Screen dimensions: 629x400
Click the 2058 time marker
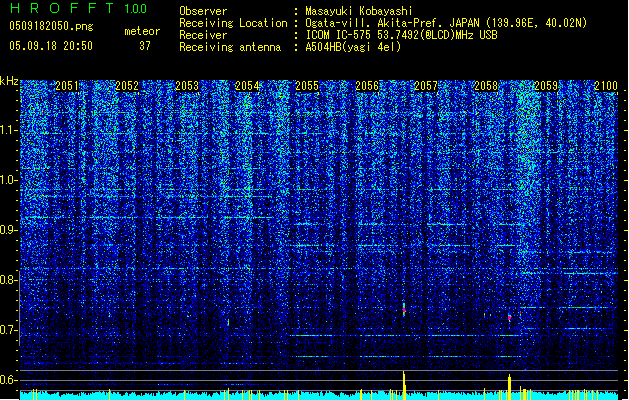(x=486, y=86)
